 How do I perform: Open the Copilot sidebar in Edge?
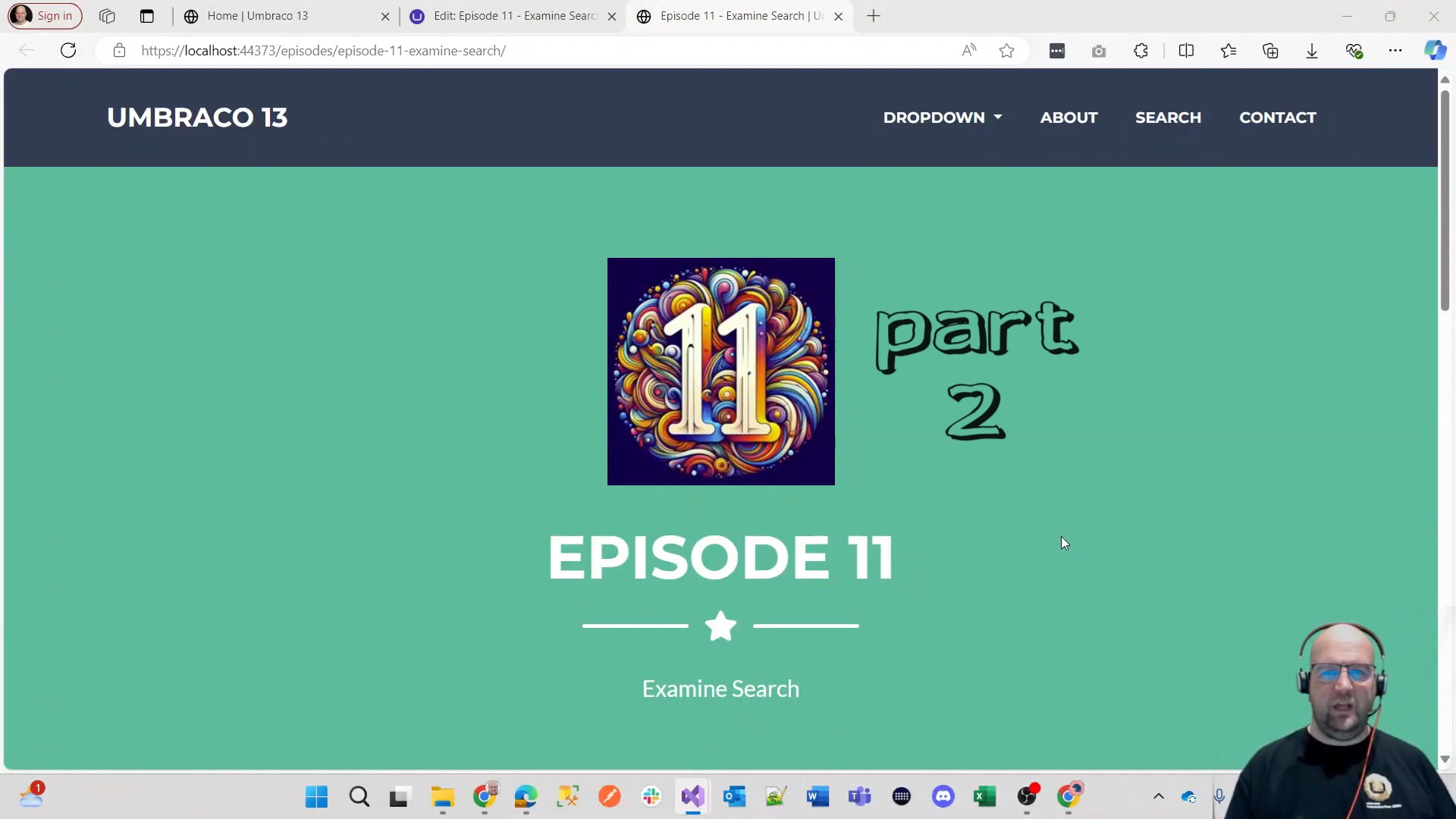click(x=1436, y=50)
